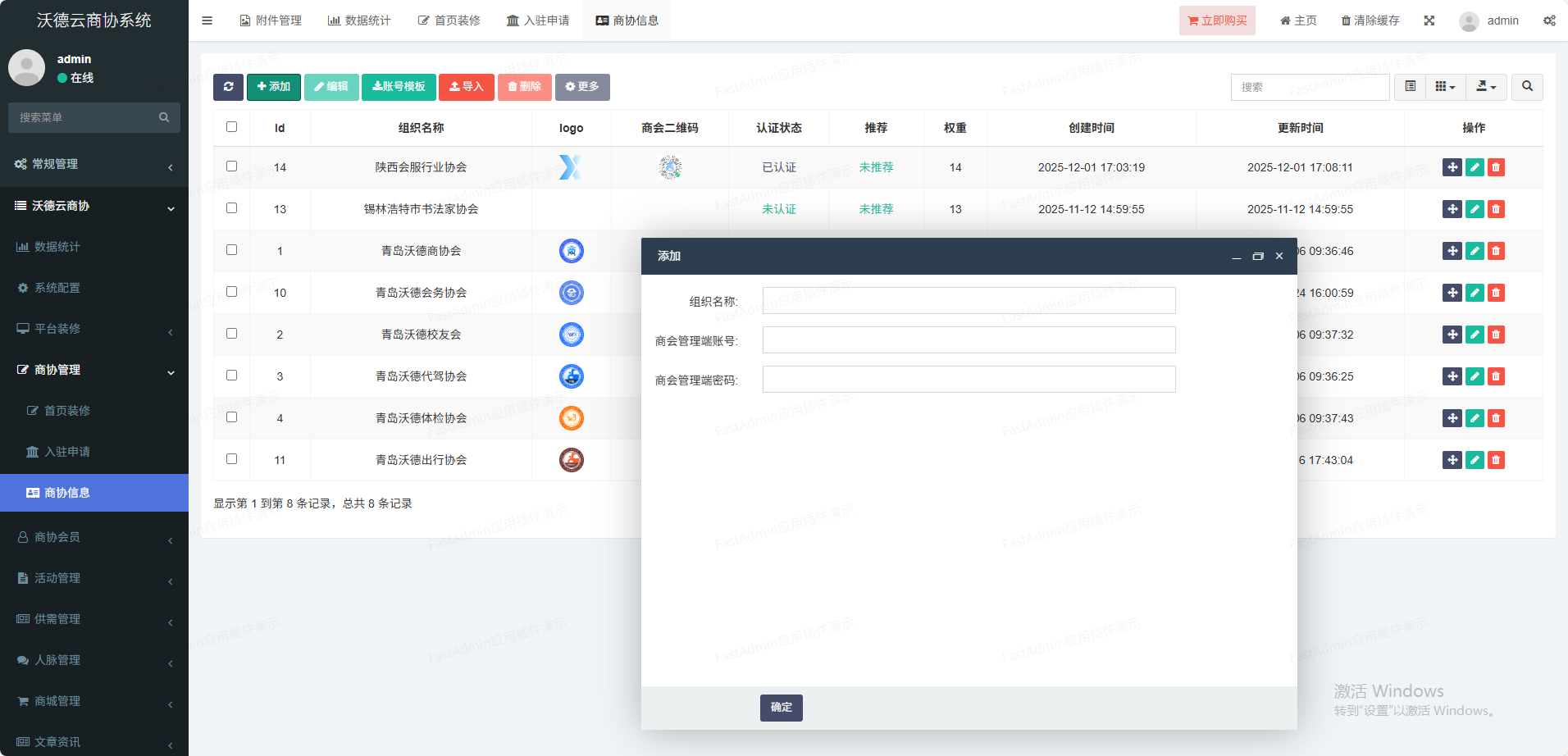This screenshot has height=756, width=1568.
Task: Select checkbox for row Id 14
Action: [231, 166]
